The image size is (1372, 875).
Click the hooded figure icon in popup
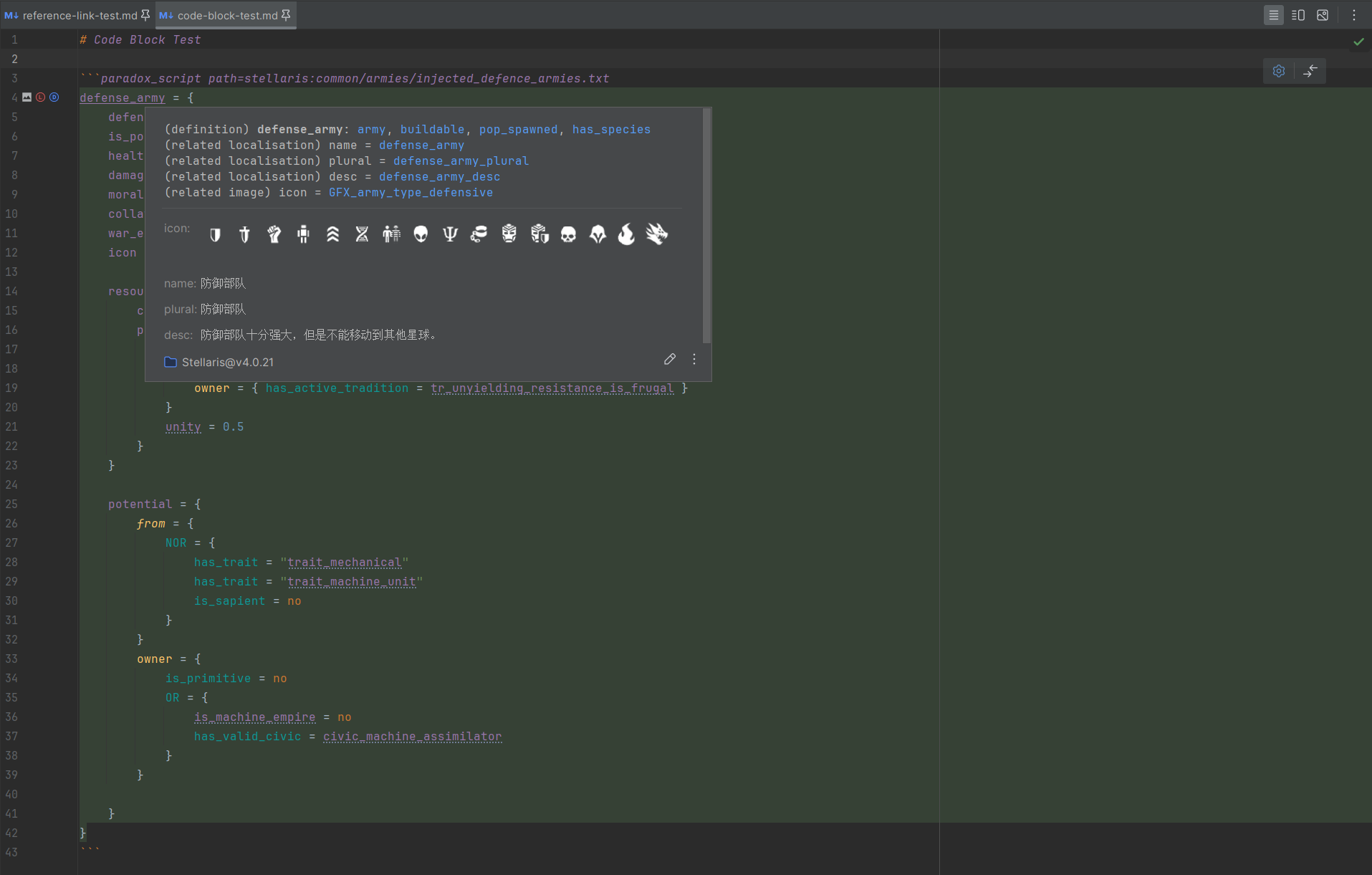[x=598, y=234]
